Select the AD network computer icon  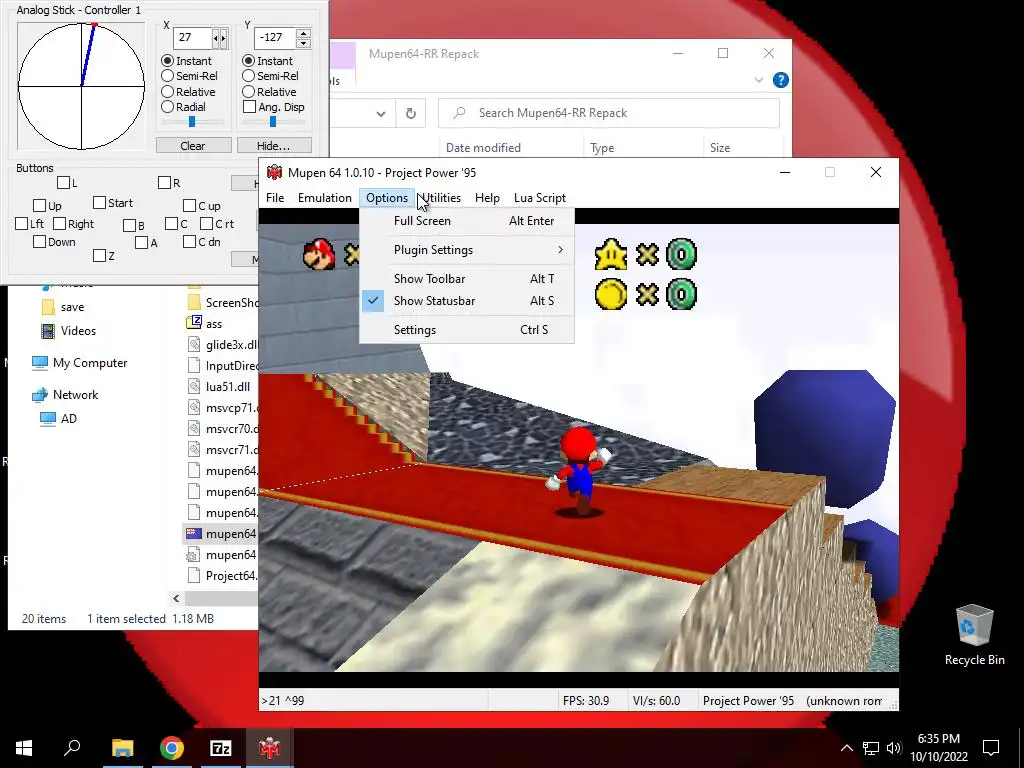click(x=48, y=419)
